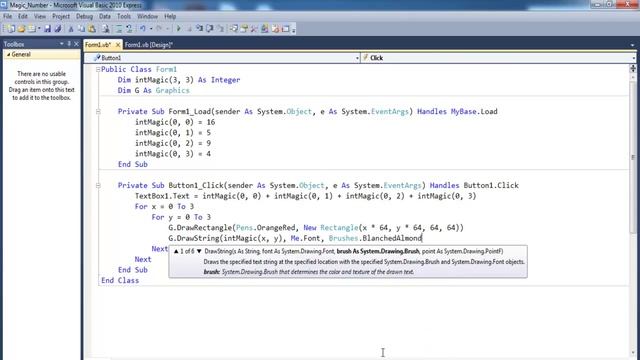Click the Open File folder icon
640x360 pixels.
21,29
